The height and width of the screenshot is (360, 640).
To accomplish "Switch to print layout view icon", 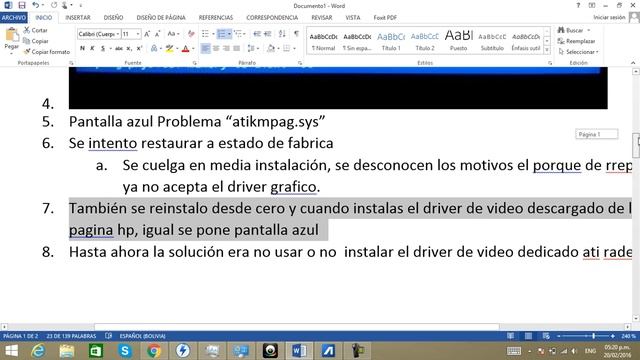I will click(x=528, y=336).
